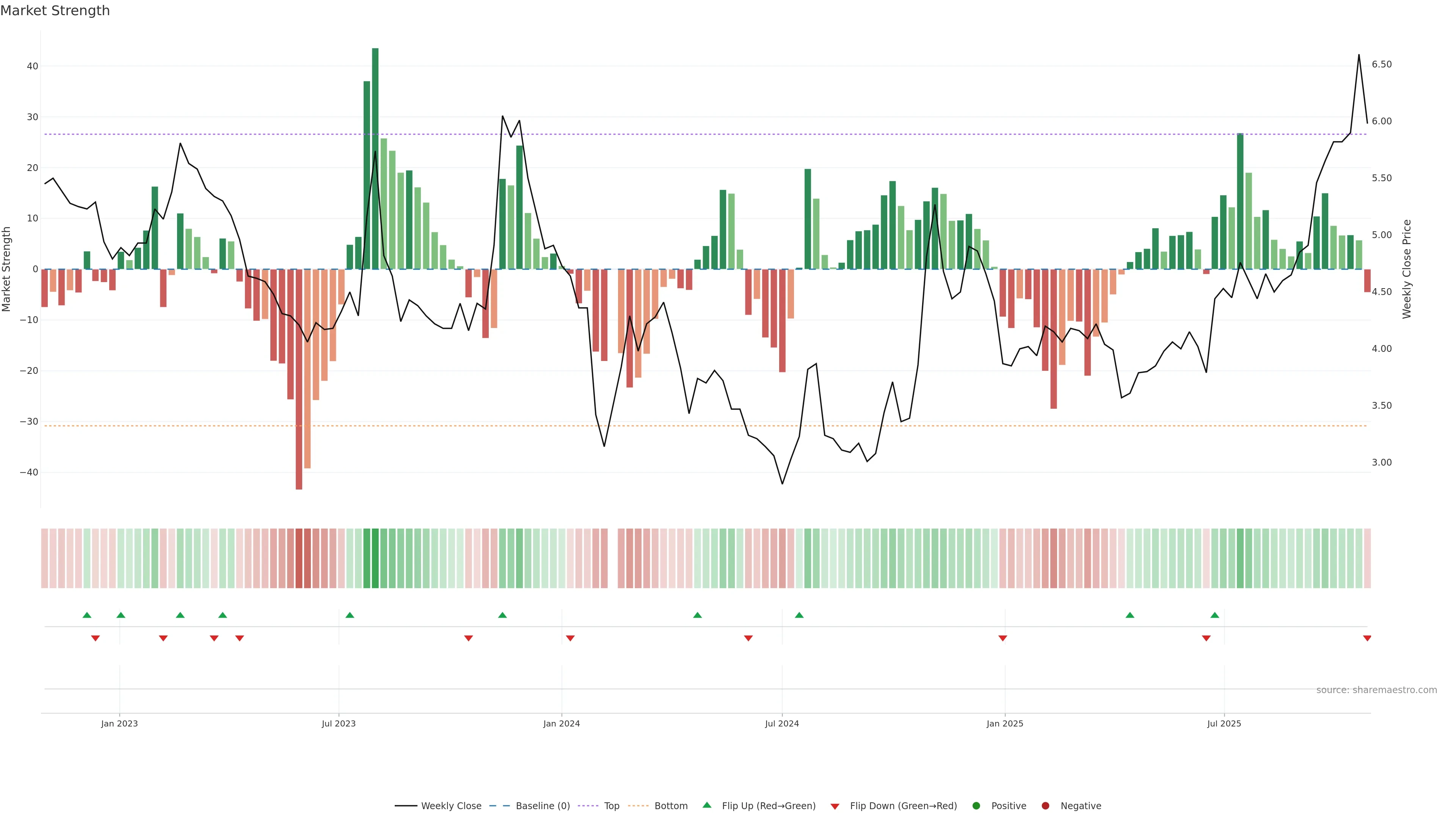Click the Negative red dot legend
Image resolution: width=1456 pixels, height=819 pixels.
pos(1045,806)
